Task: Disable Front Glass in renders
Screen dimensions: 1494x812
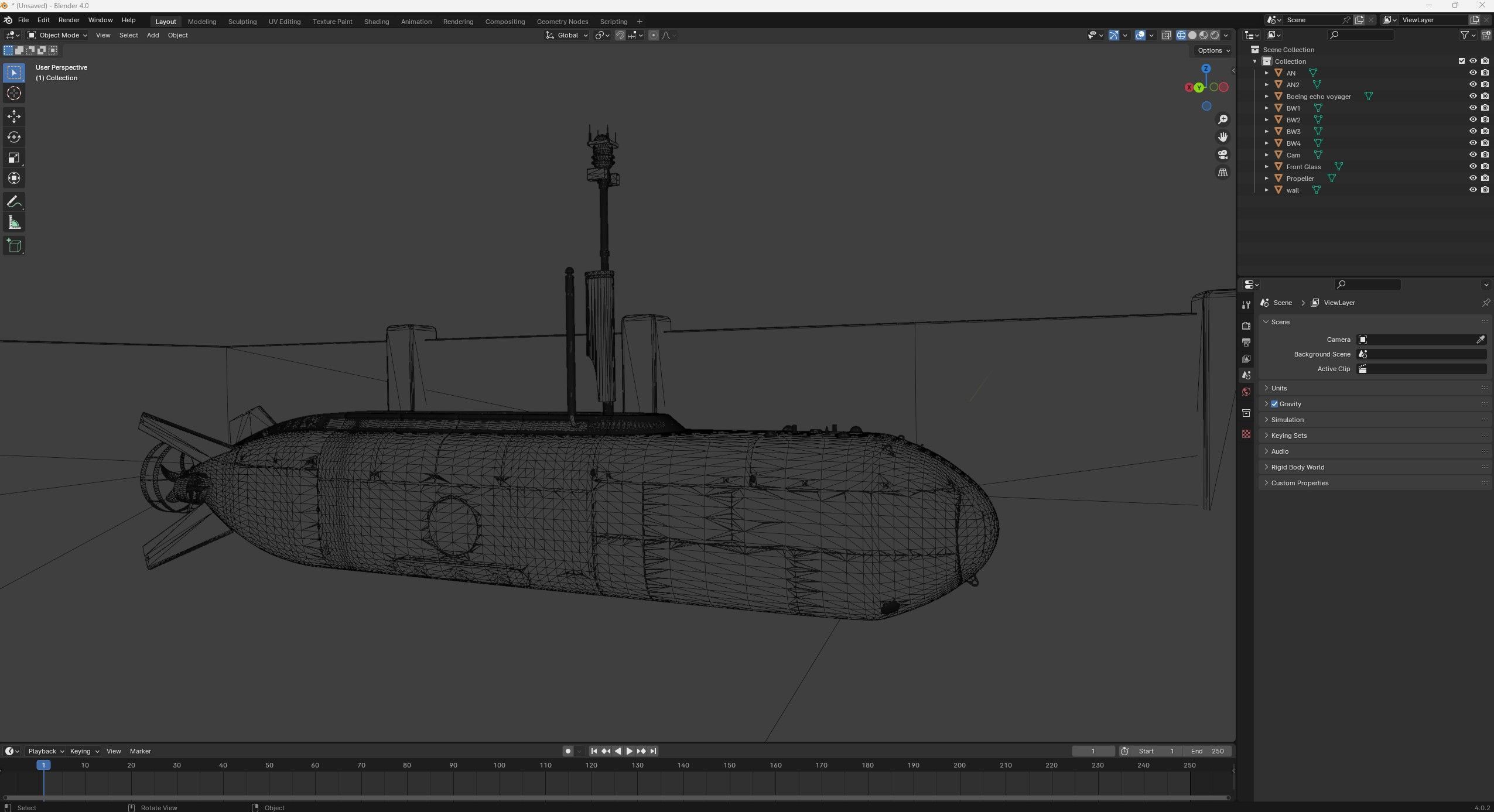Action: [1485, 166]
